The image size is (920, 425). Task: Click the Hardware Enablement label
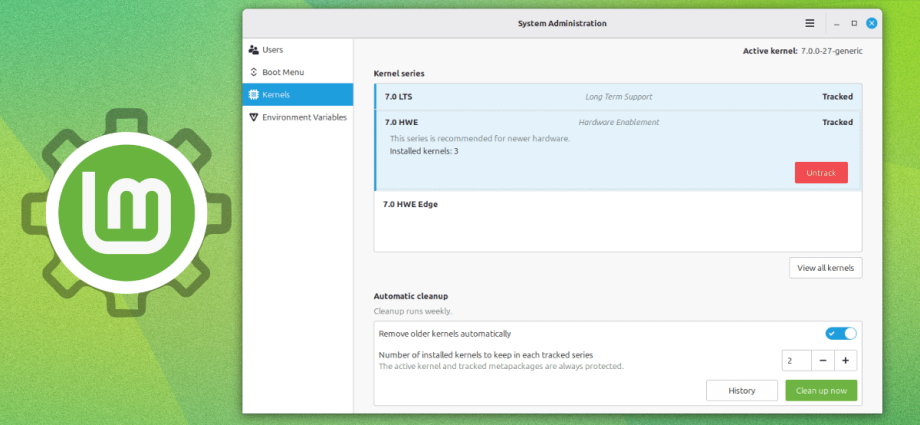[618, 122]
